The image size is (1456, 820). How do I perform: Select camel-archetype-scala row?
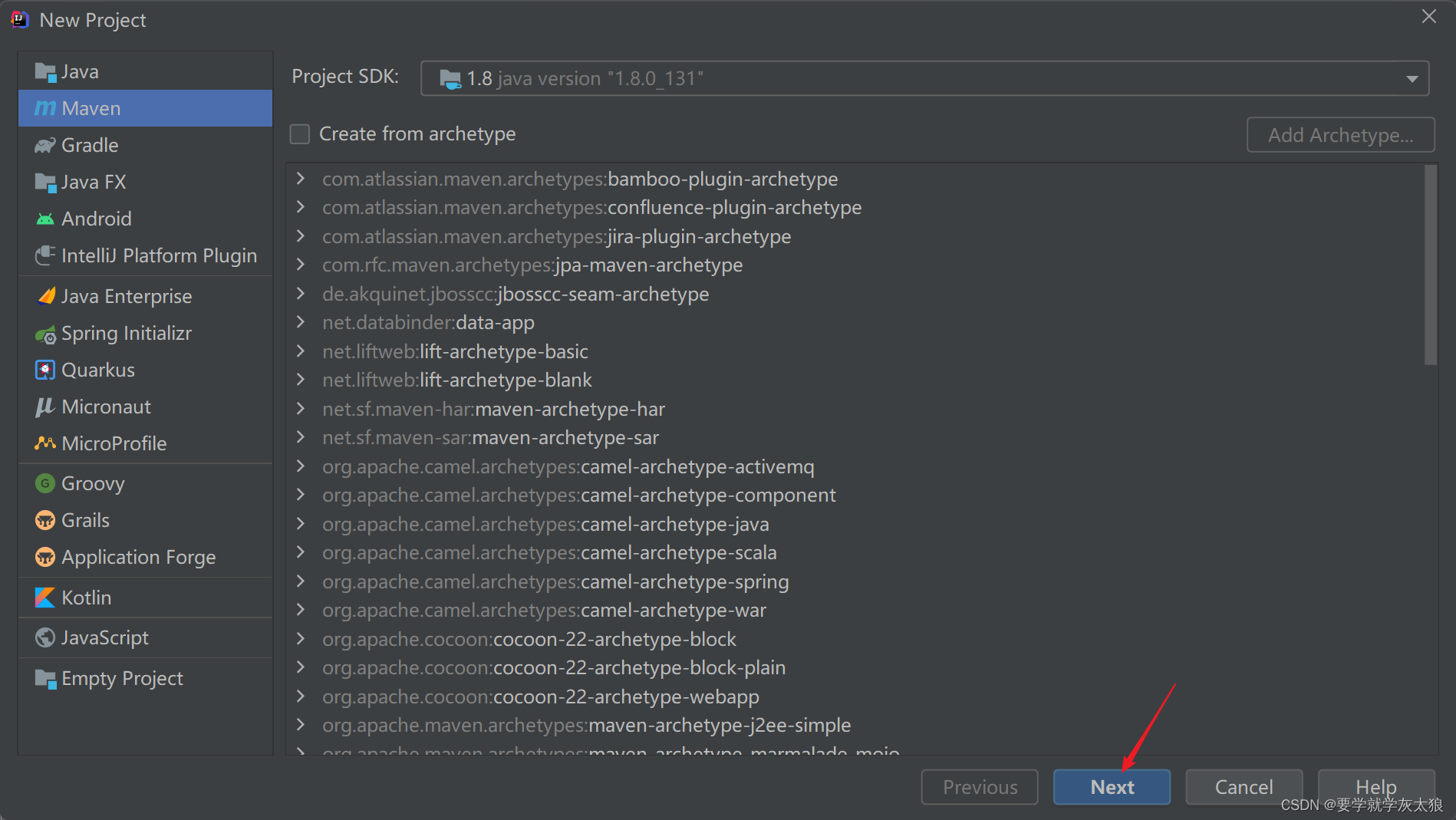click(x=855, y=552)
